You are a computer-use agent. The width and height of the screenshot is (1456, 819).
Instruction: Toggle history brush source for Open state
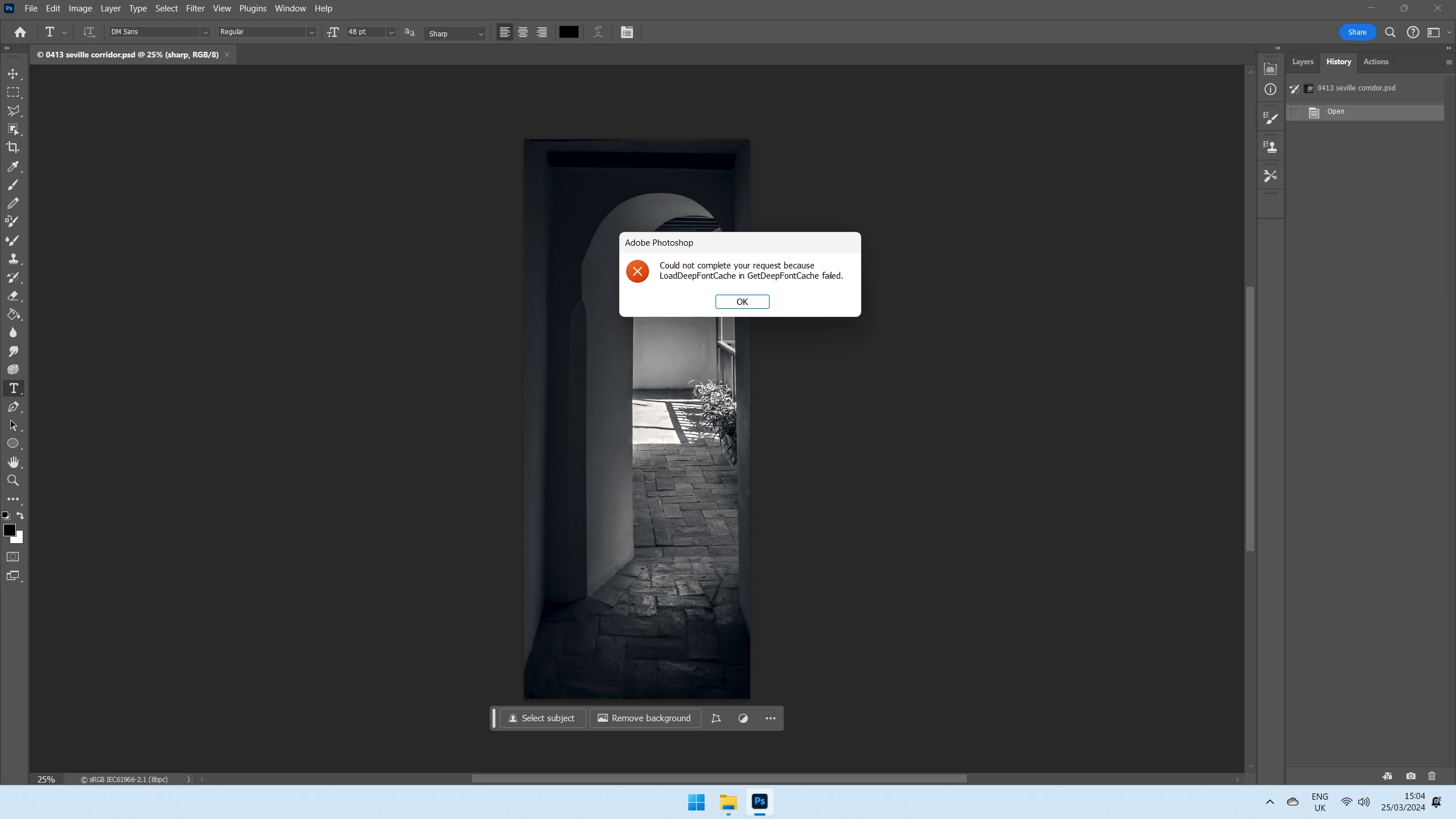[1295, 112]
